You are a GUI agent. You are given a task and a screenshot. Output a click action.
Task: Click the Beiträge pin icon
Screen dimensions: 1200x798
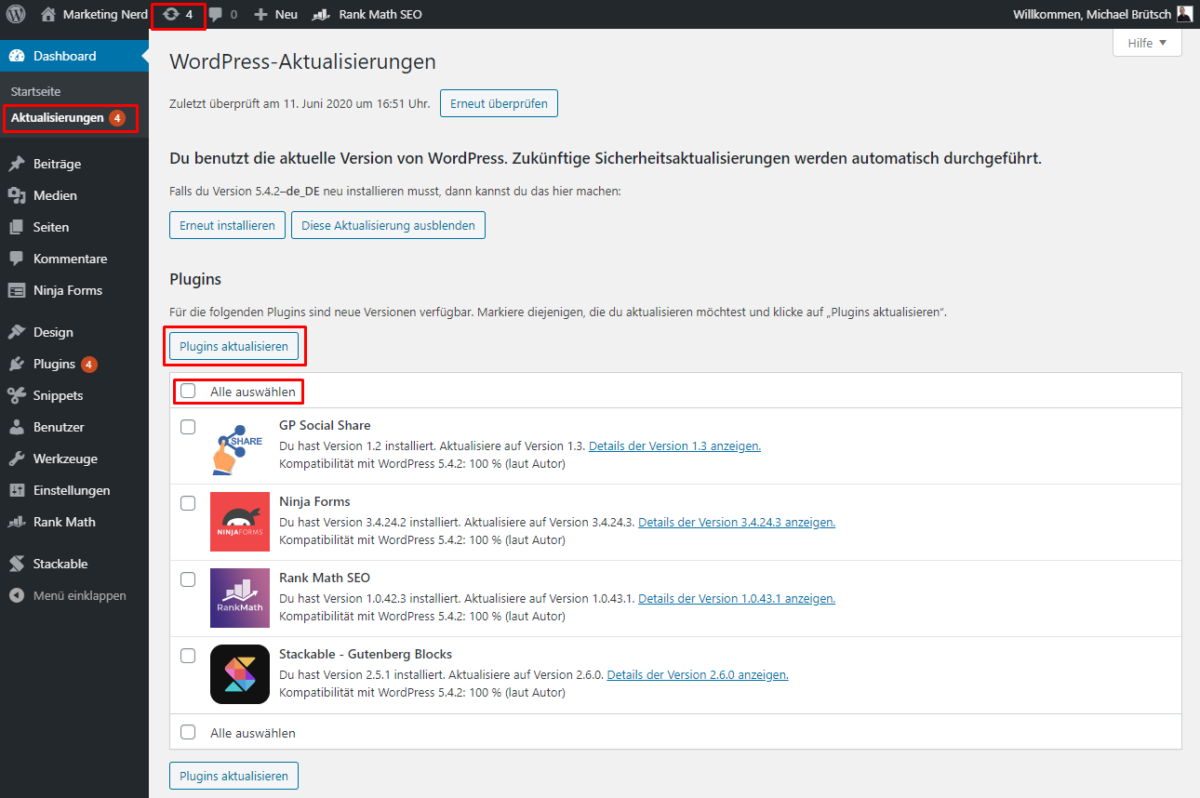(16, 164)
